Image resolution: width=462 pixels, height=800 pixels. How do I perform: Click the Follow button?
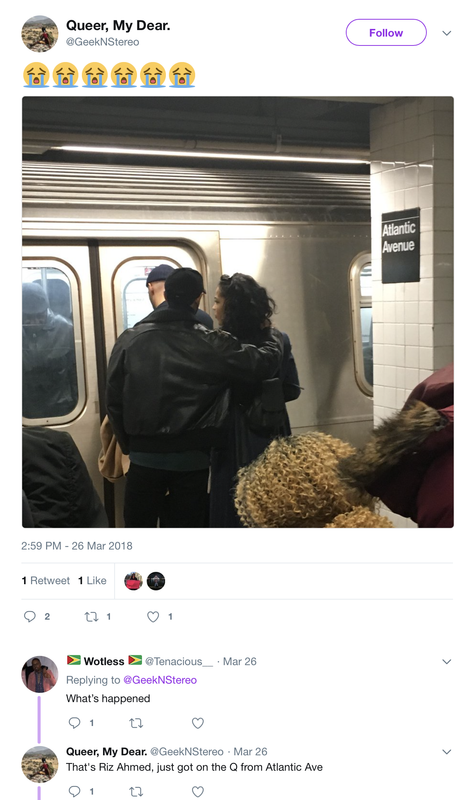[386, 33]
